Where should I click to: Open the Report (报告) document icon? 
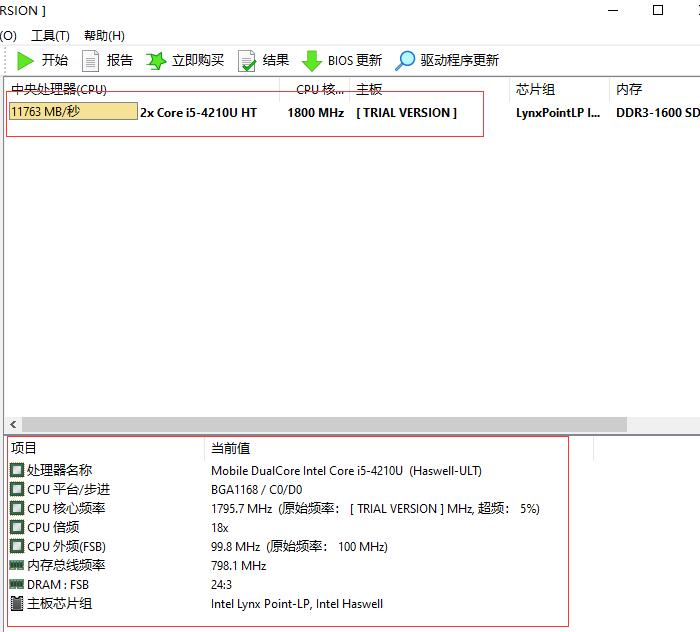coord(91,61)
